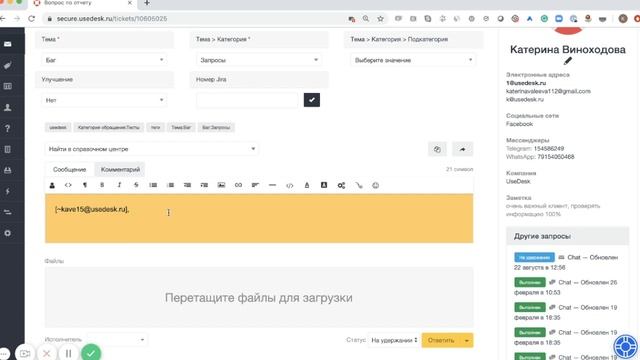This screenshot has width=640, height=360.
Task: Open the sliders icon in sidebar
Action: pyautogui.click(x=8, y=212)
